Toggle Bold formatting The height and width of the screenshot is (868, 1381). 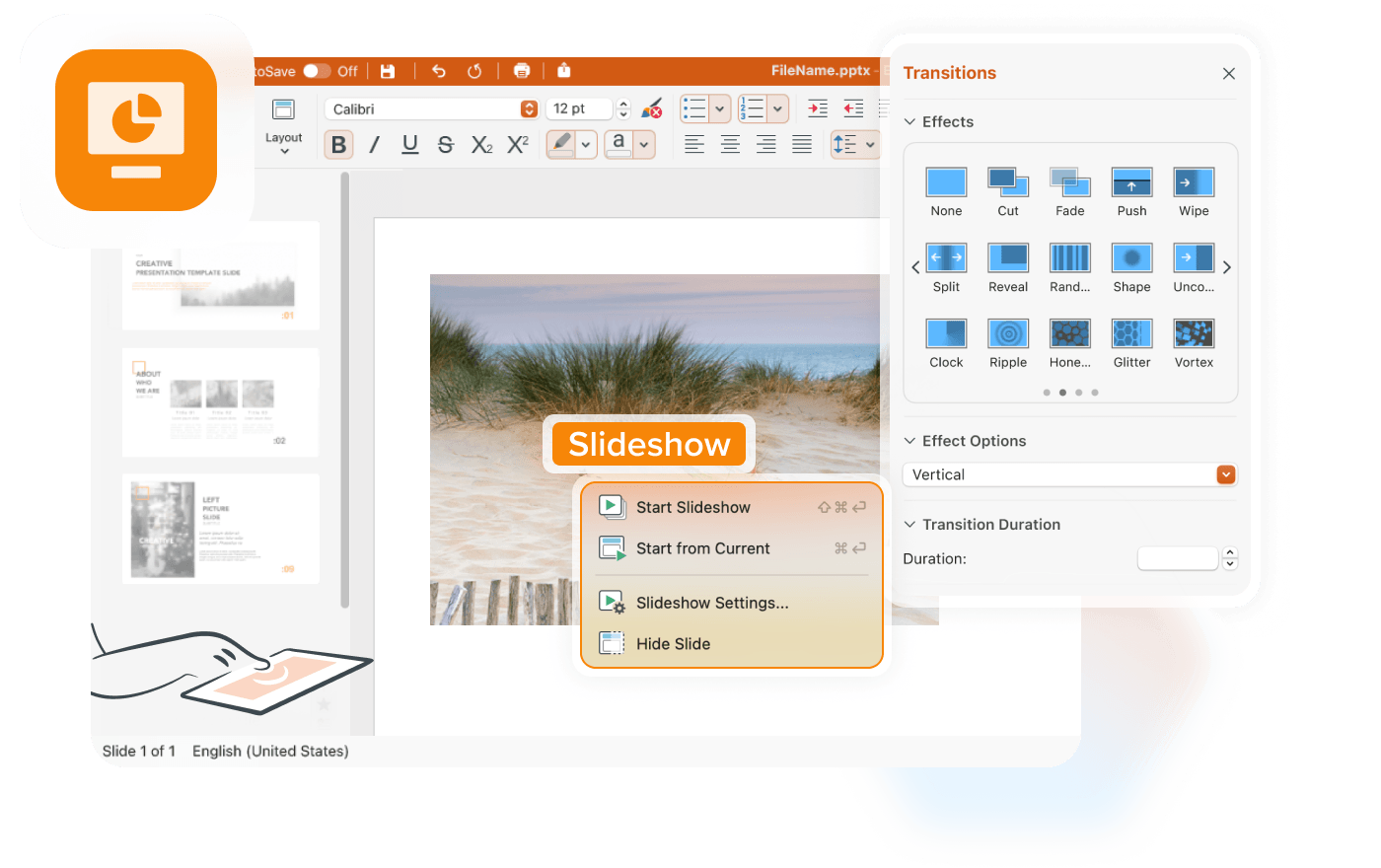[338, 145]
